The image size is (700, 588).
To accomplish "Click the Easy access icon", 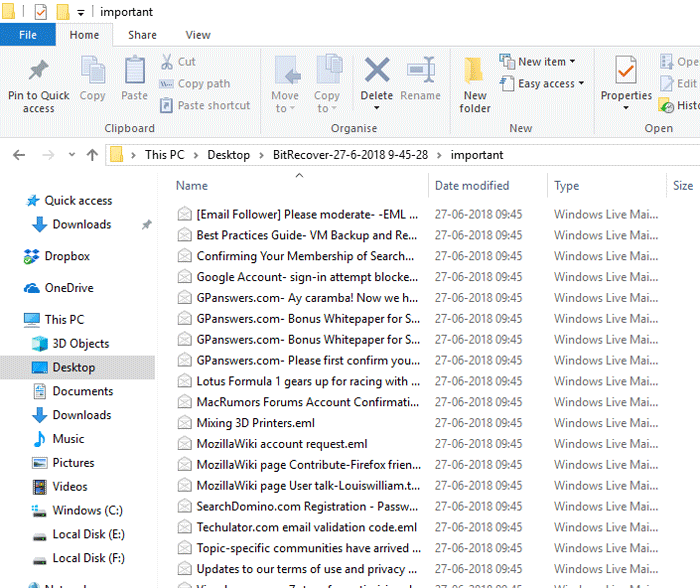I will (x=507, y=83).
